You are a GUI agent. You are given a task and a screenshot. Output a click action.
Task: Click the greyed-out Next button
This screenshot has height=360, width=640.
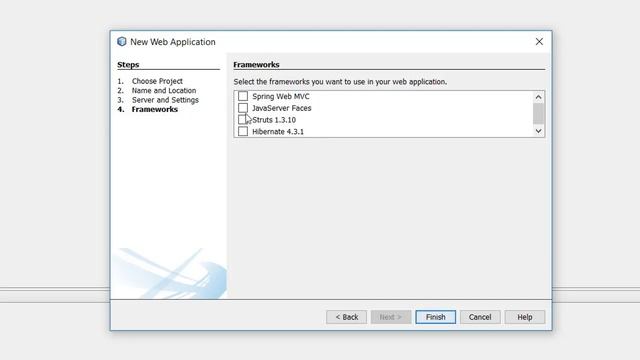391,317
